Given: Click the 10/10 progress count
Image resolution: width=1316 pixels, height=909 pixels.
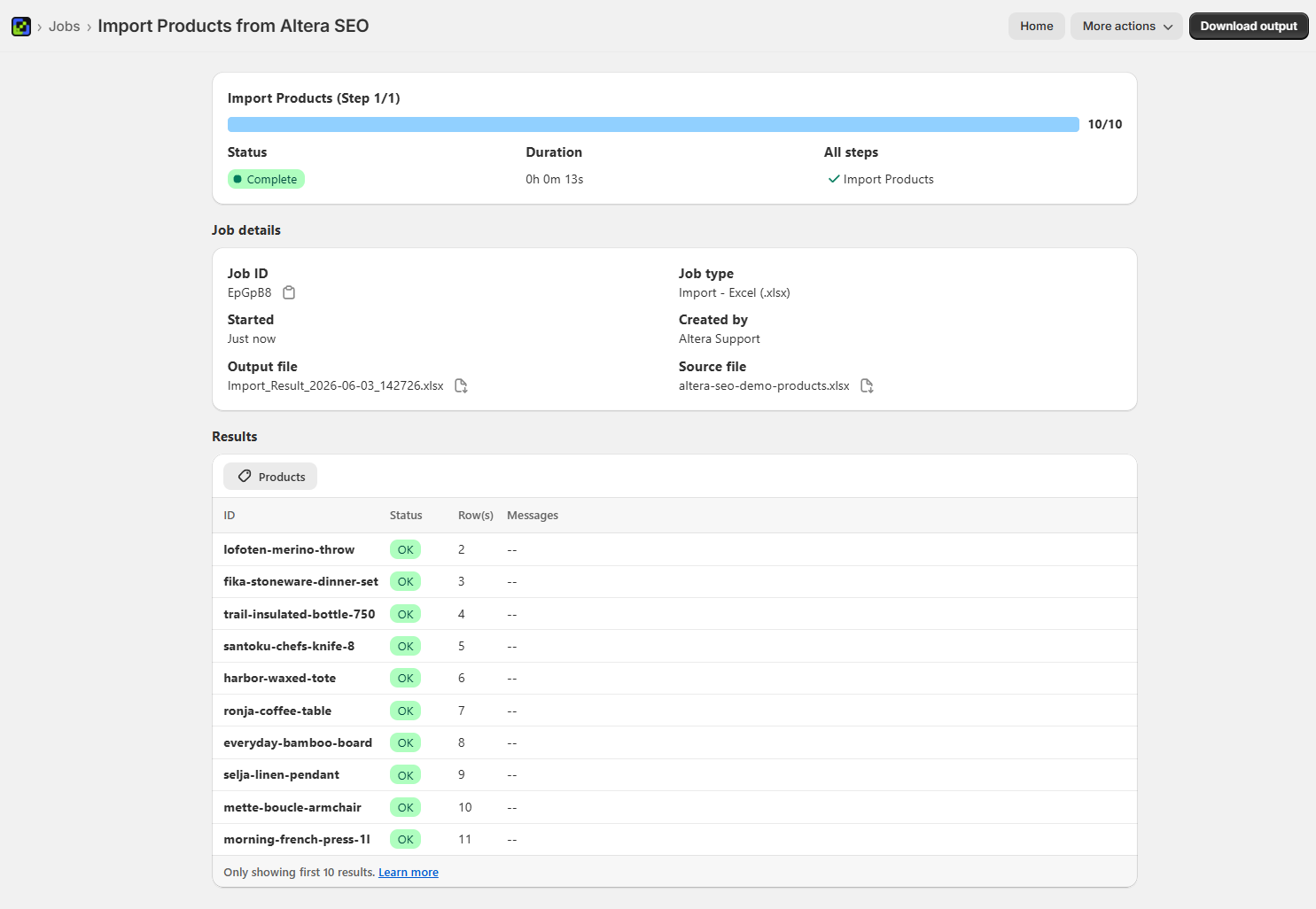Looking at the screenshot, I should click(1105, 125).
